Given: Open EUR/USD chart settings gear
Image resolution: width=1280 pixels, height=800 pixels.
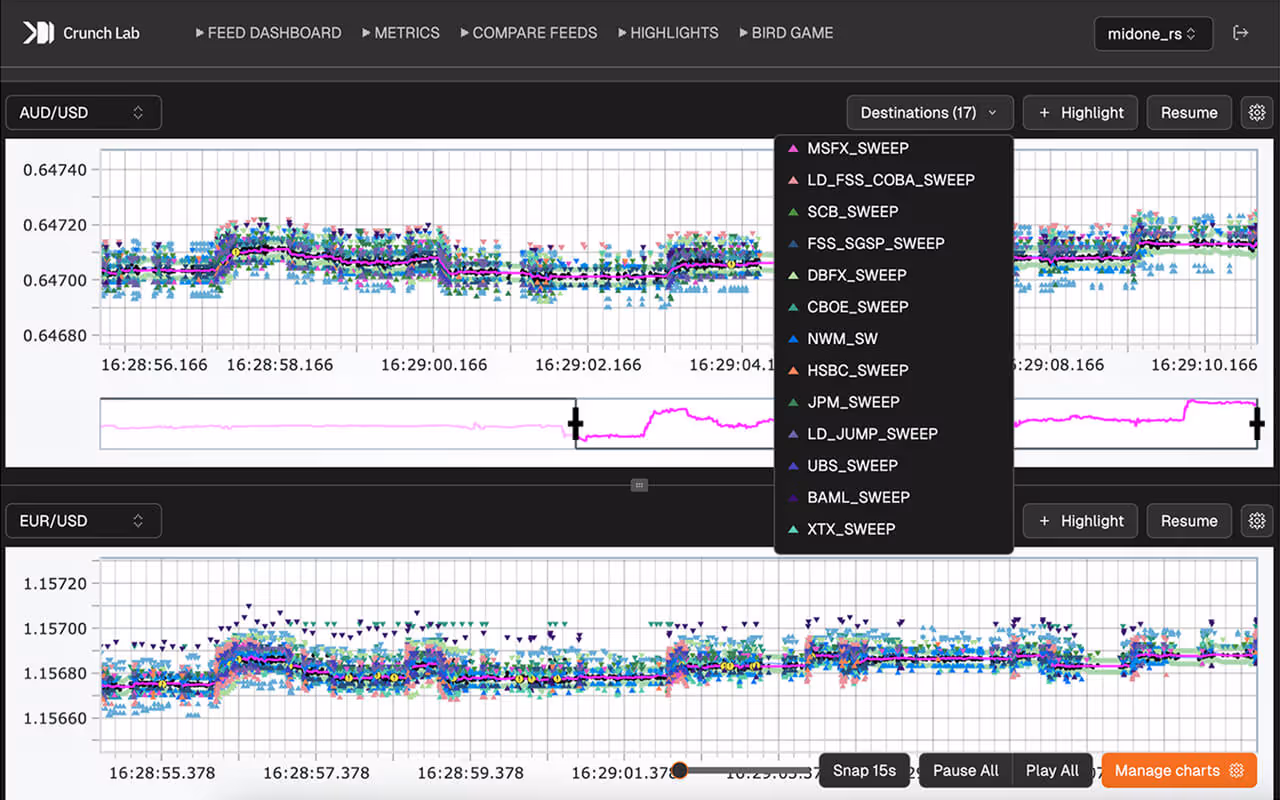Looking at the screenshot, I should click(x=1257, y=521).
